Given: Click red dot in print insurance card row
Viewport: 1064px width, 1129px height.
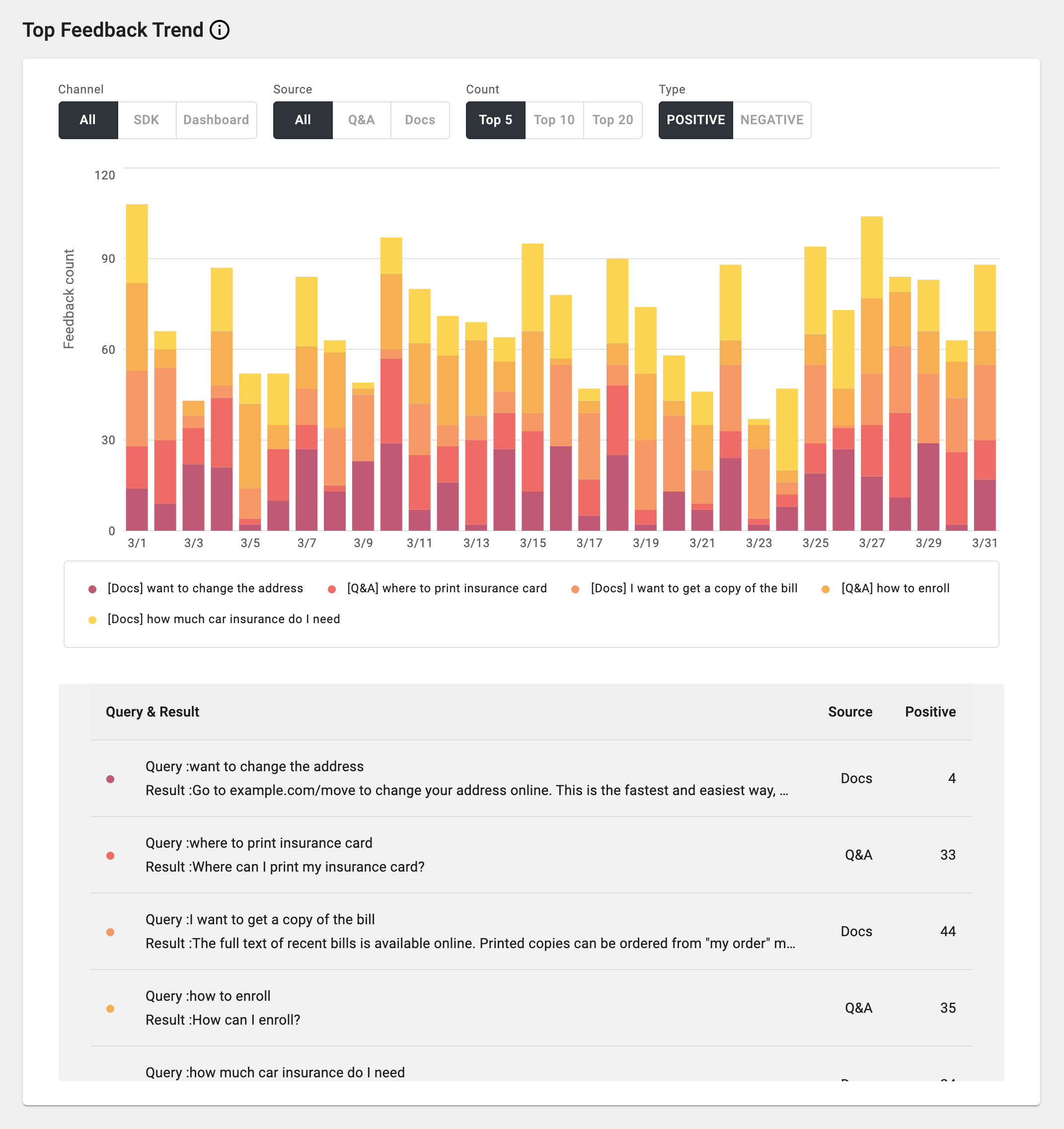Looking at the screenshot, I should pyautogui.click(x=110, y=855).
